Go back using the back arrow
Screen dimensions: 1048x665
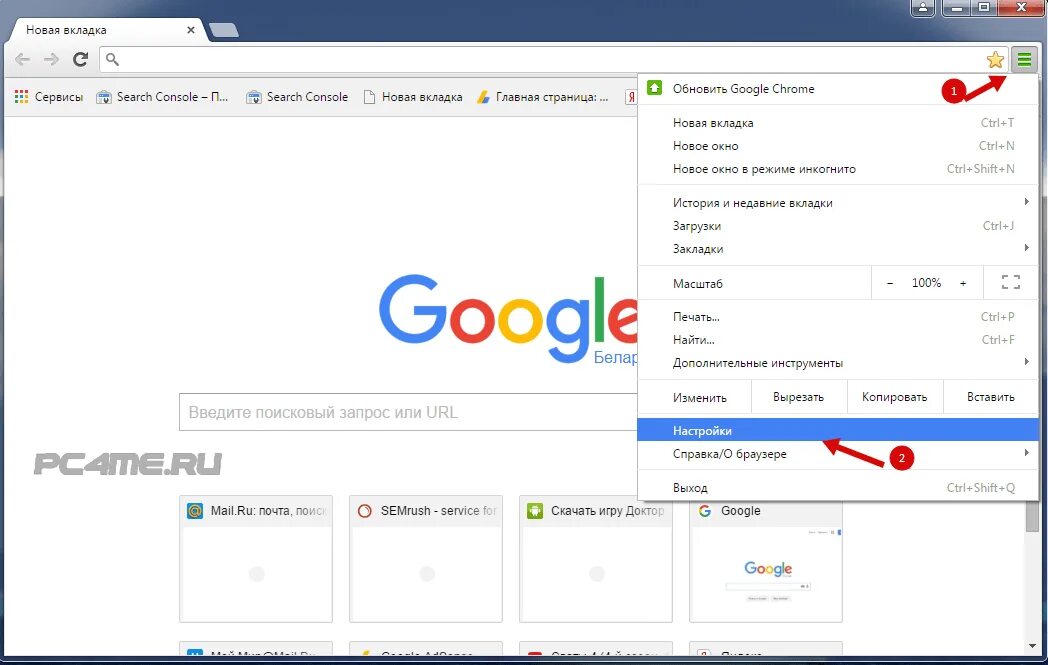23,59
